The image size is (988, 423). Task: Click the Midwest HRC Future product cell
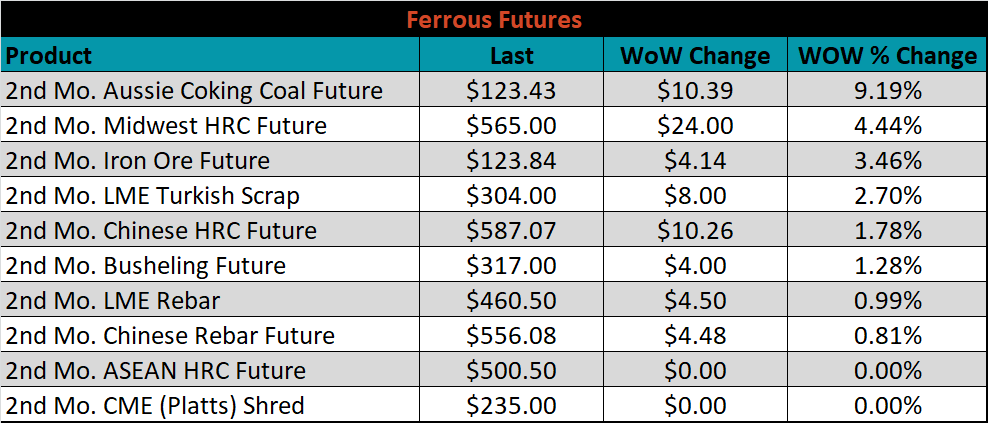coord(210,125)
